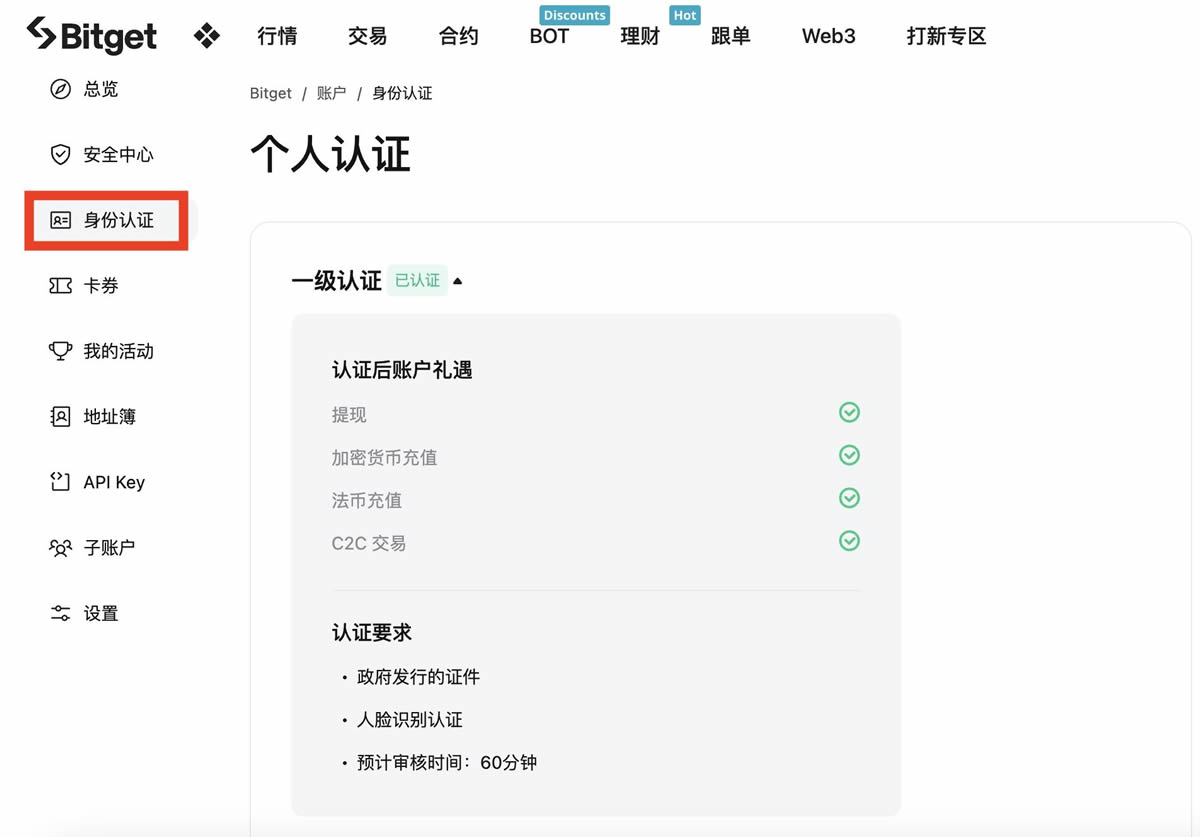
Task: Click the 我的活动 trophy icon
Action: tap(61, 351)
